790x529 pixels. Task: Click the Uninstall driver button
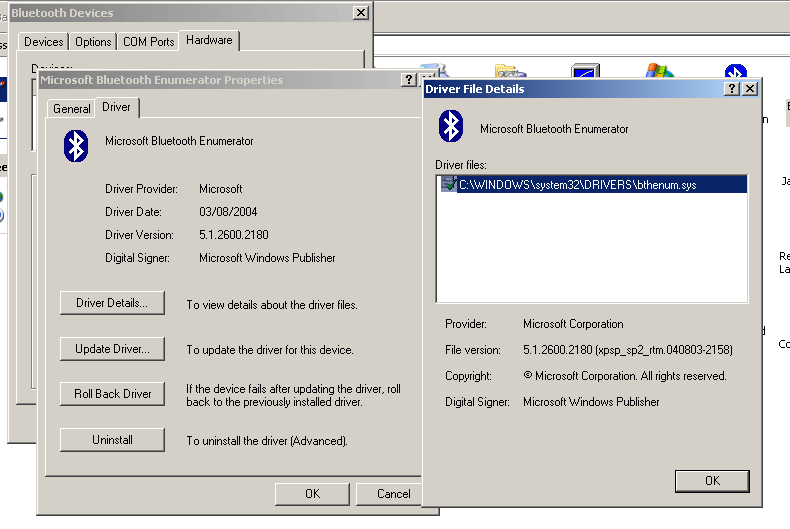coord(112,439)
